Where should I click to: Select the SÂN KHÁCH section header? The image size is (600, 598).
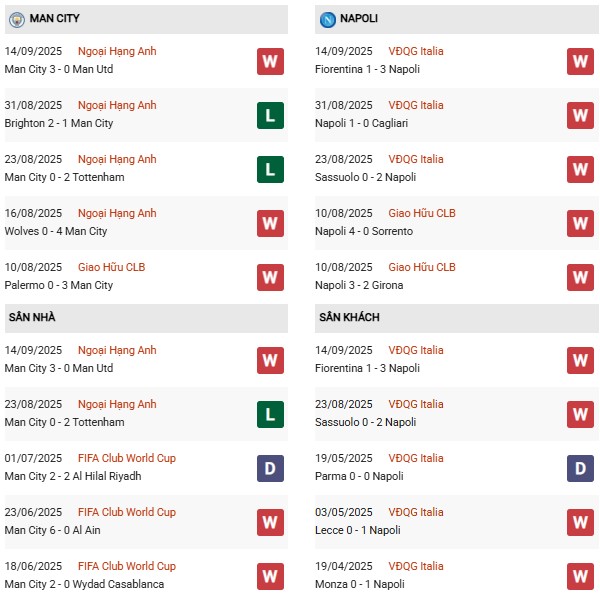pyautogui.click(x=457, y=318)
